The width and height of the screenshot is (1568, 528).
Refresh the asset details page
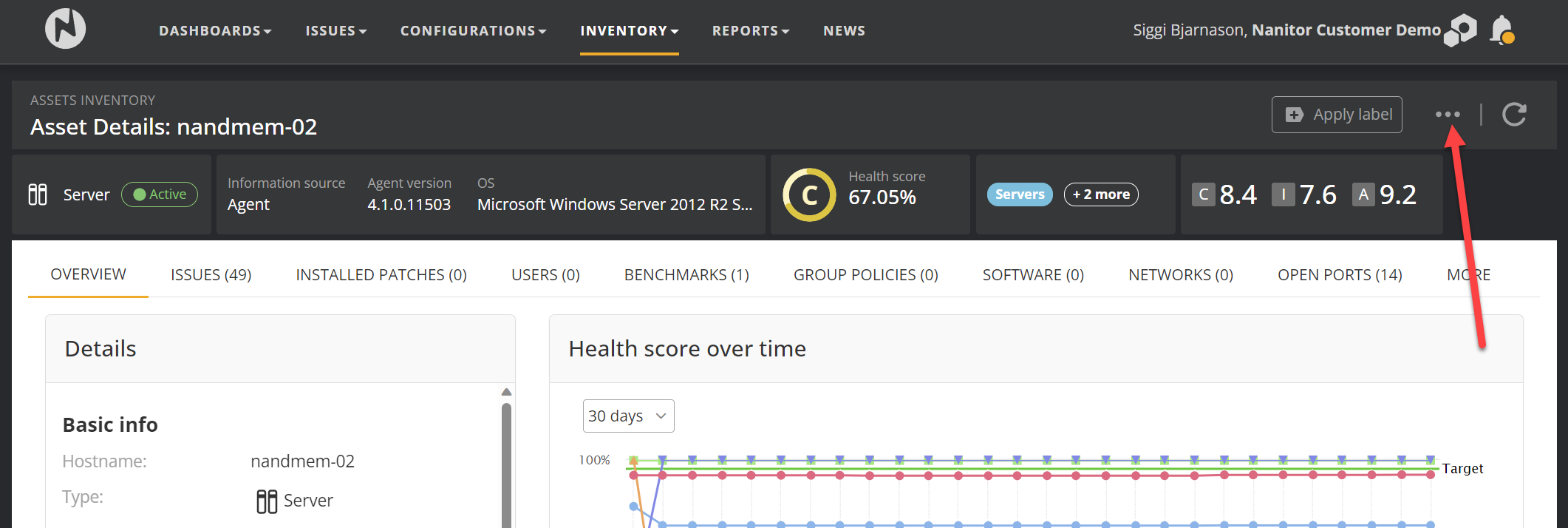pyautogui.click(x=1514, y=115)
